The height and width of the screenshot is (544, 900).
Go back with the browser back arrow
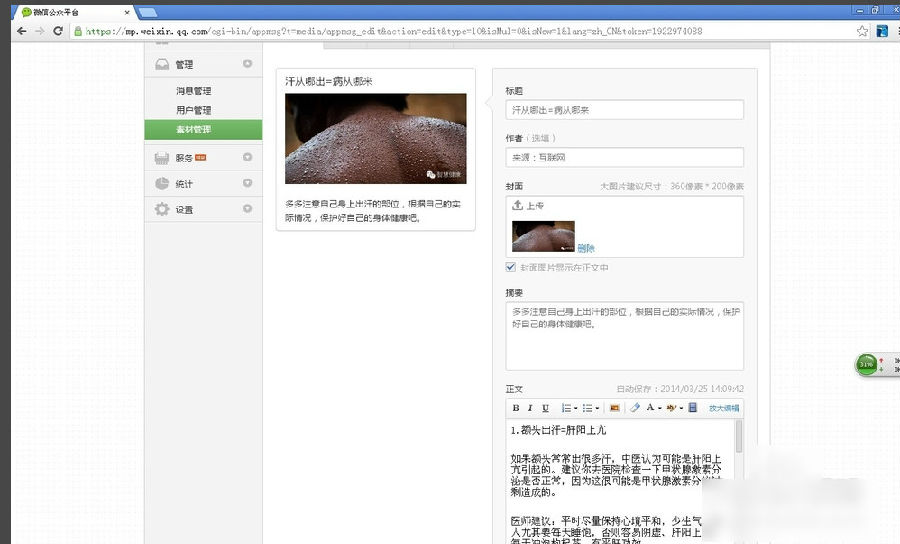22,31
